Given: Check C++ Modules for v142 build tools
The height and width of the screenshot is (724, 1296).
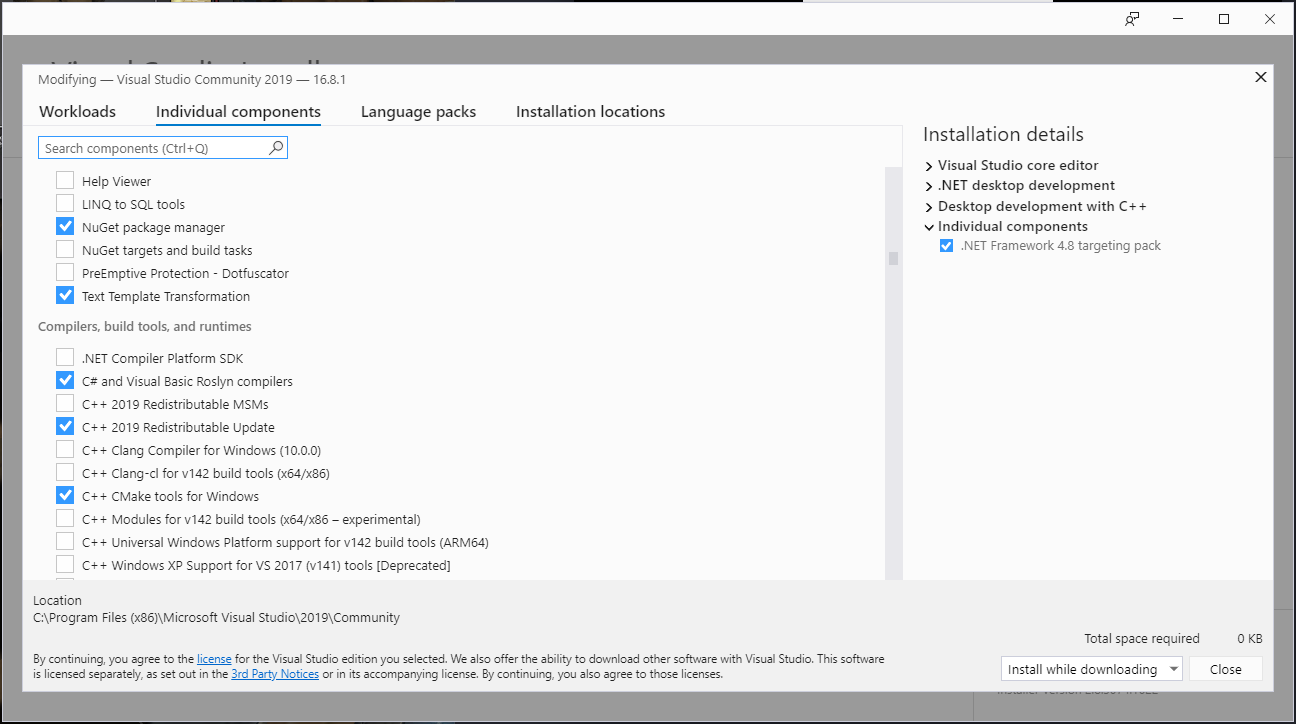Looking at the screenshot, I should 65,519.
